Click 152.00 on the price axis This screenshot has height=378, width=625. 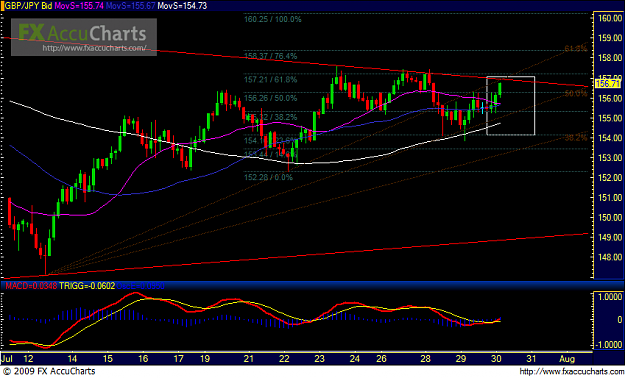pos(609,177)
